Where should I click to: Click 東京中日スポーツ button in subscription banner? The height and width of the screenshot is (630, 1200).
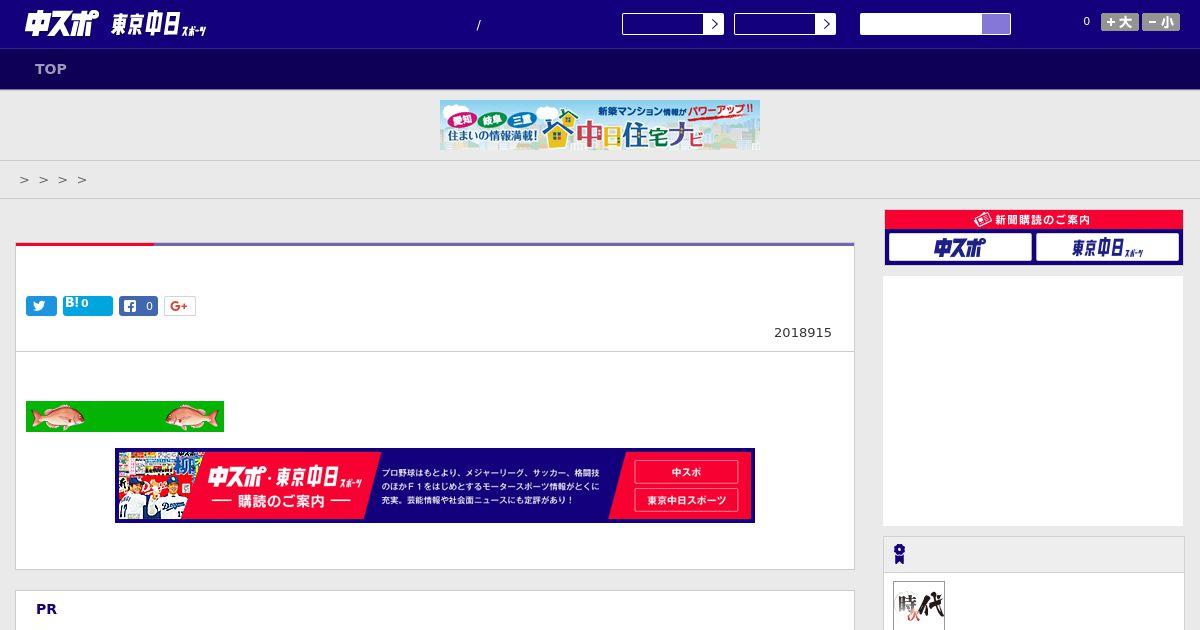[686, 500]
